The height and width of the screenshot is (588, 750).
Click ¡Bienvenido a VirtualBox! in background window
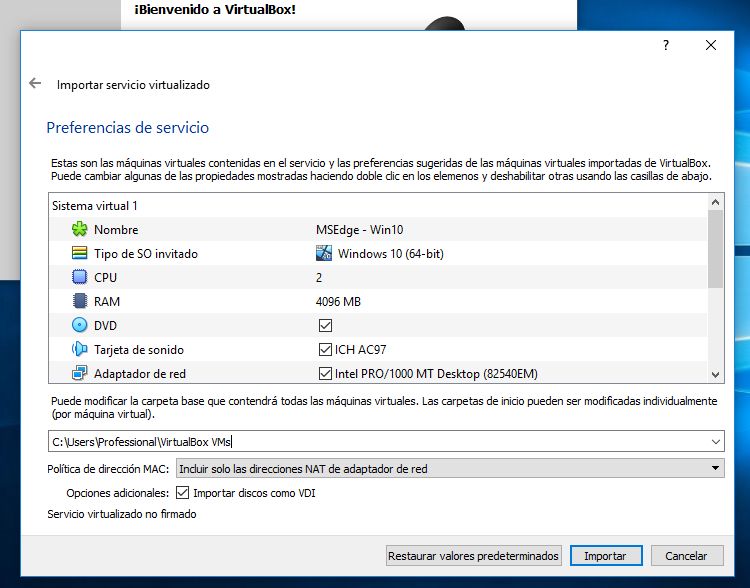[215, 9]
